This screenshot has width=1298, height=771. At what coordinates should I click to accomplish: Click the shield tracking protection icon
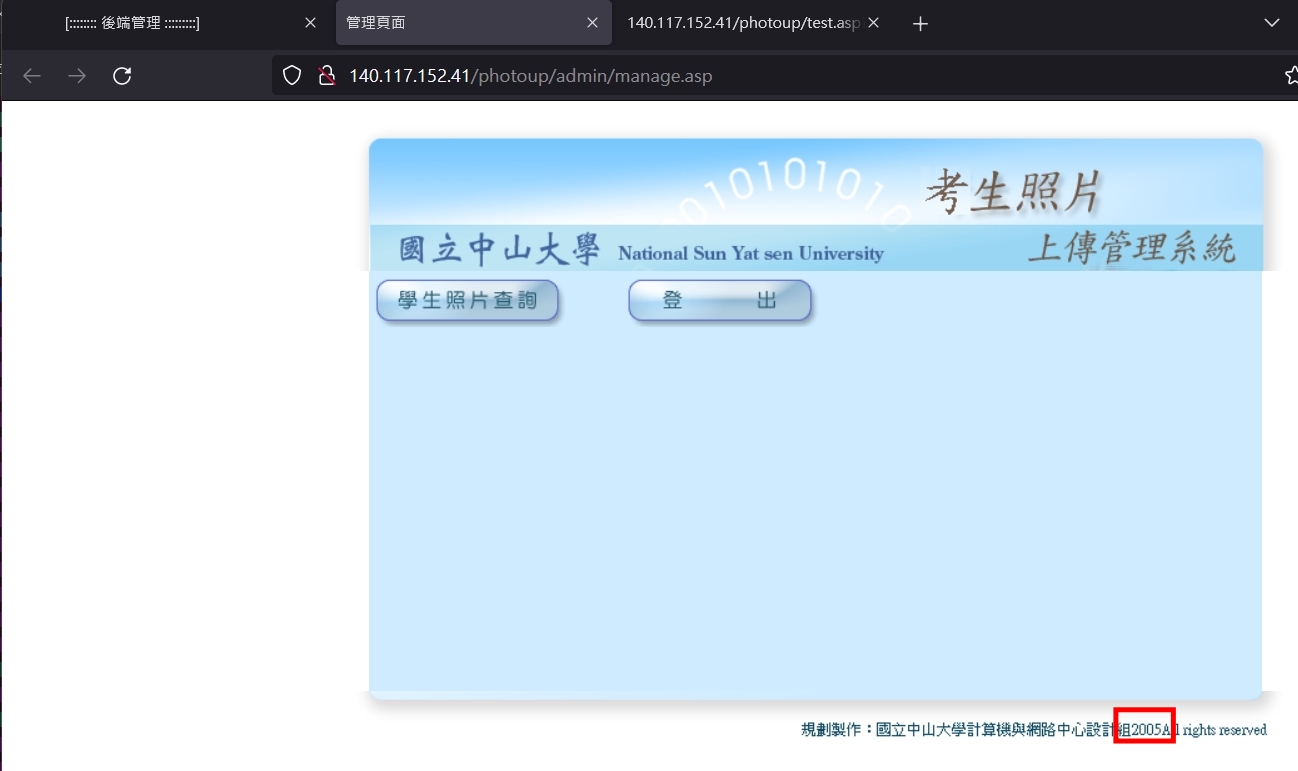292,76
